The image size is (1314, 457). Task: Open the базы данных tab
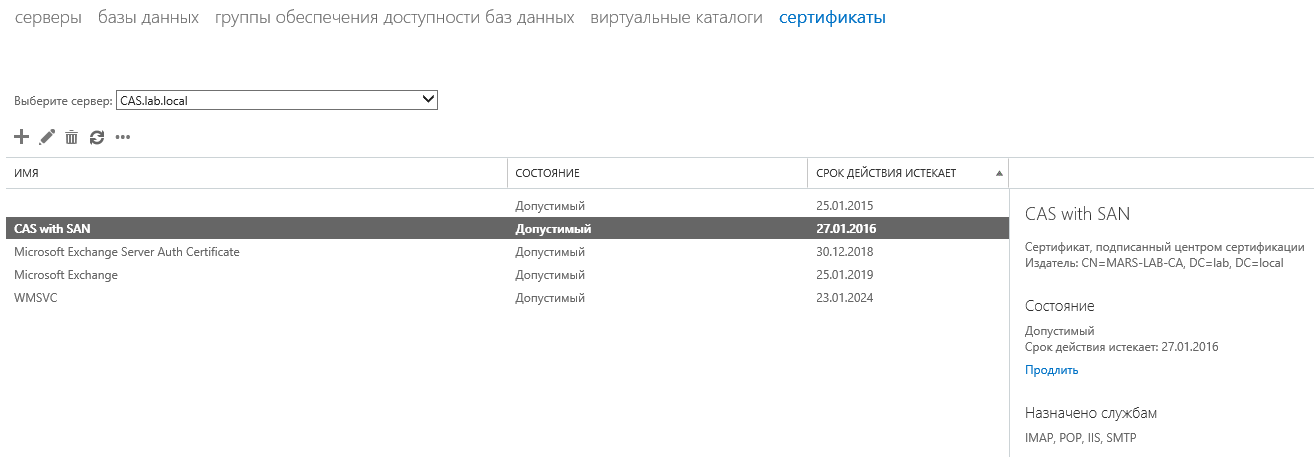148,18
